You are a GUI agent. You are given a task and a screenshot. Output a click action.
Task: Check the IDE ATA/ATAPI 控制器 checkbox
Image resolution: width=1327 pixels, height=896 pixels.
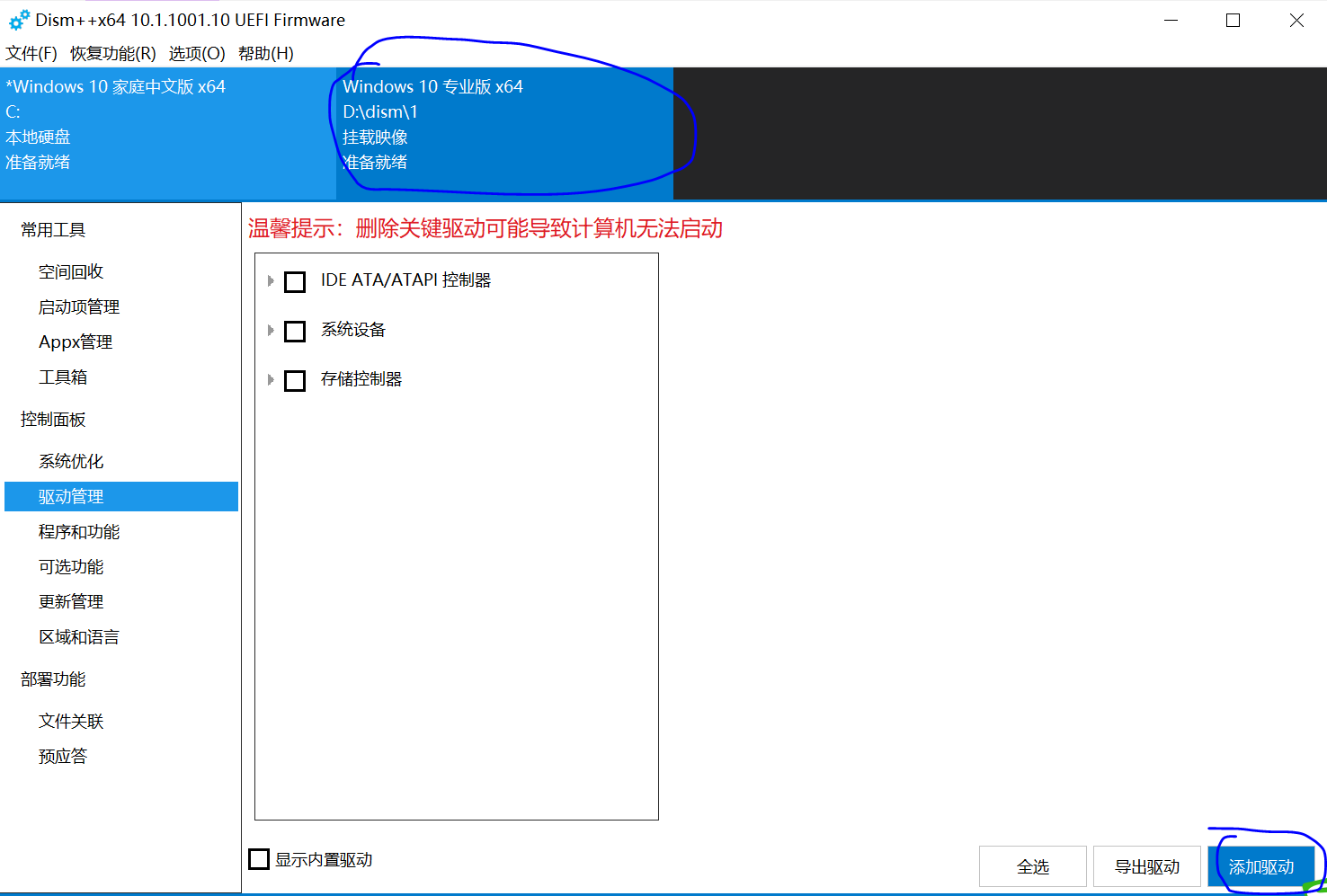[295, 281]
